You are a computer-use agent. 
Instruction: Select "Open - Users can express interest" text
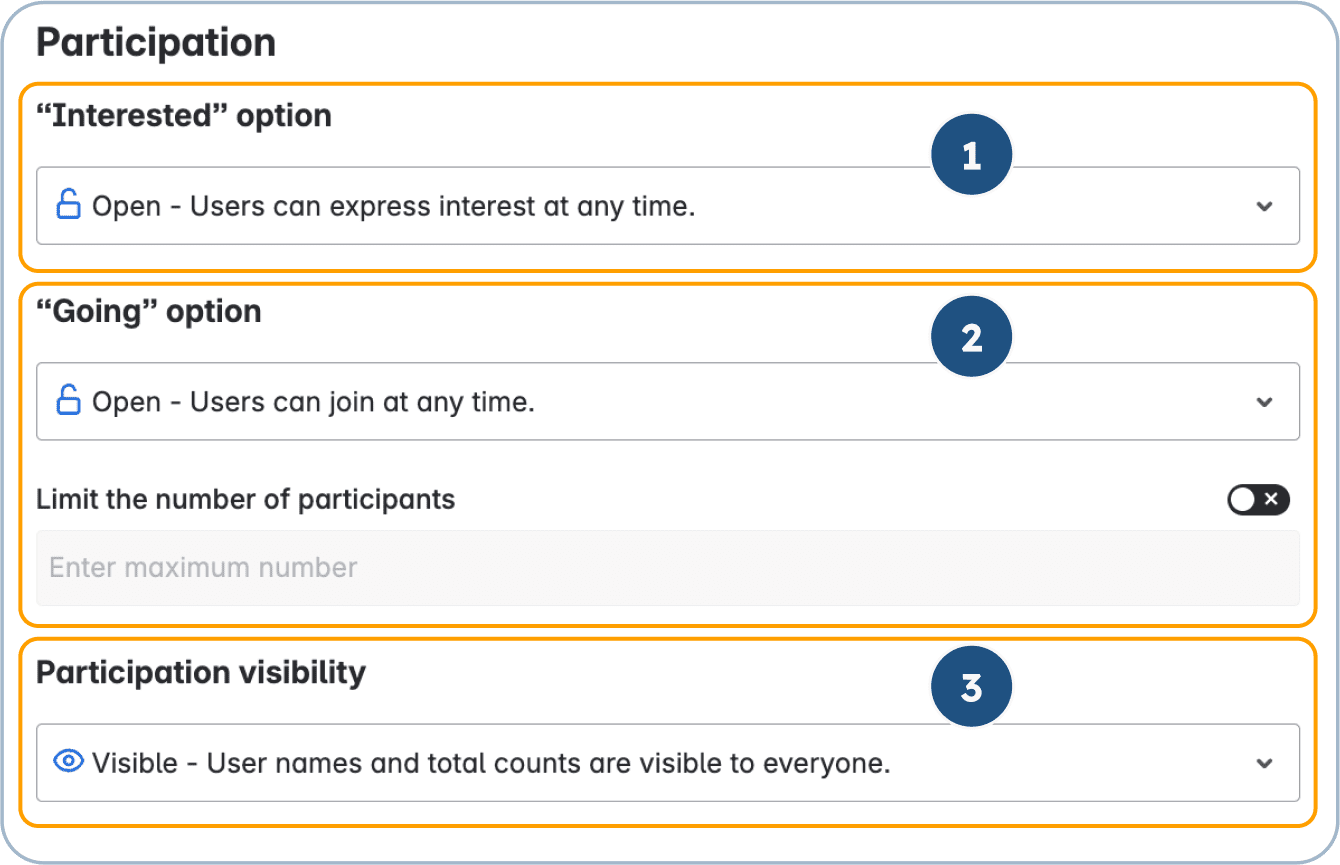tap(393, 206)
